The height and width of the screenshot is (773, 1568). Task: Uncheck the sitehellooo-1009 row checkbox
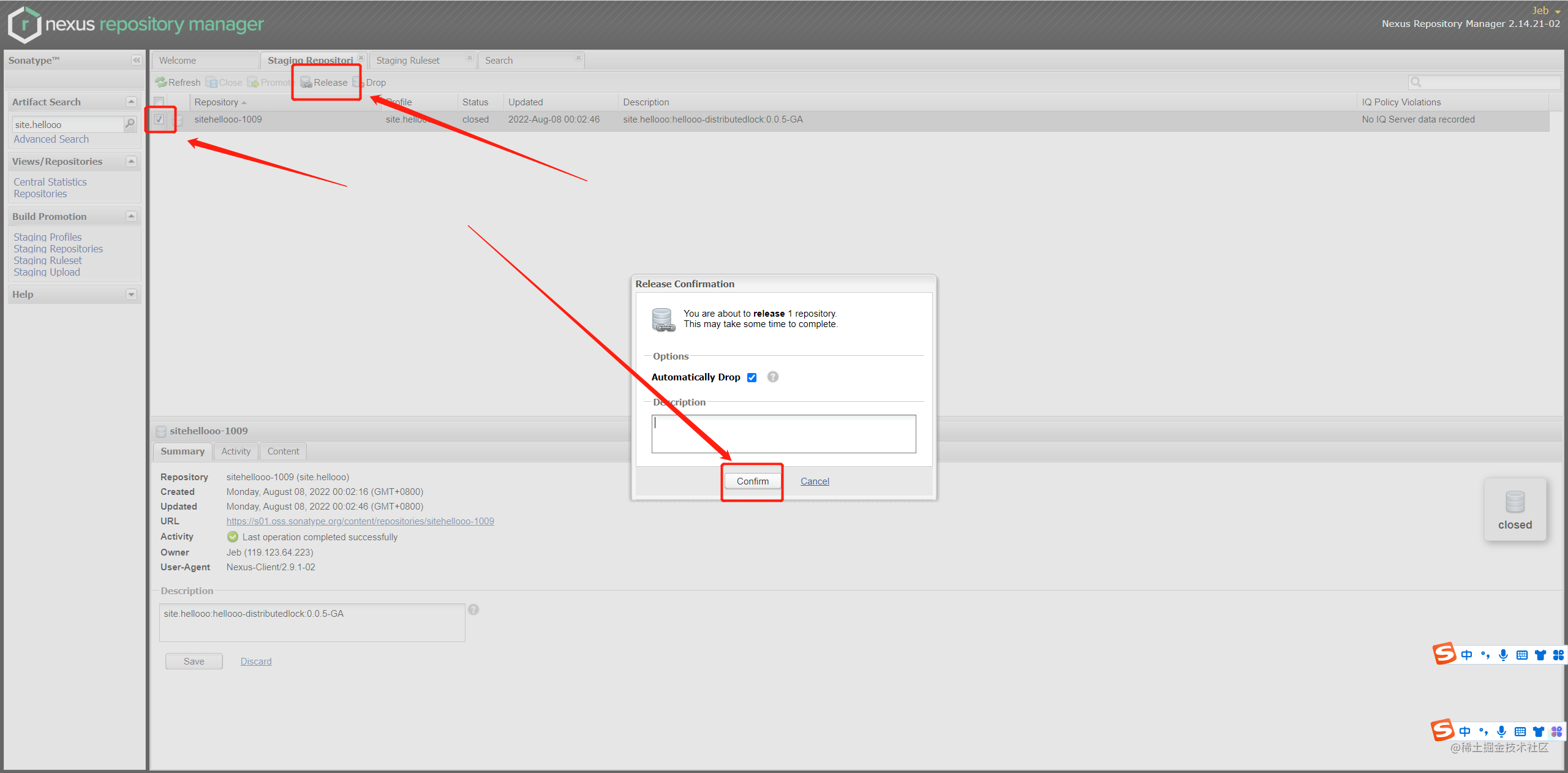click(159, 119)
